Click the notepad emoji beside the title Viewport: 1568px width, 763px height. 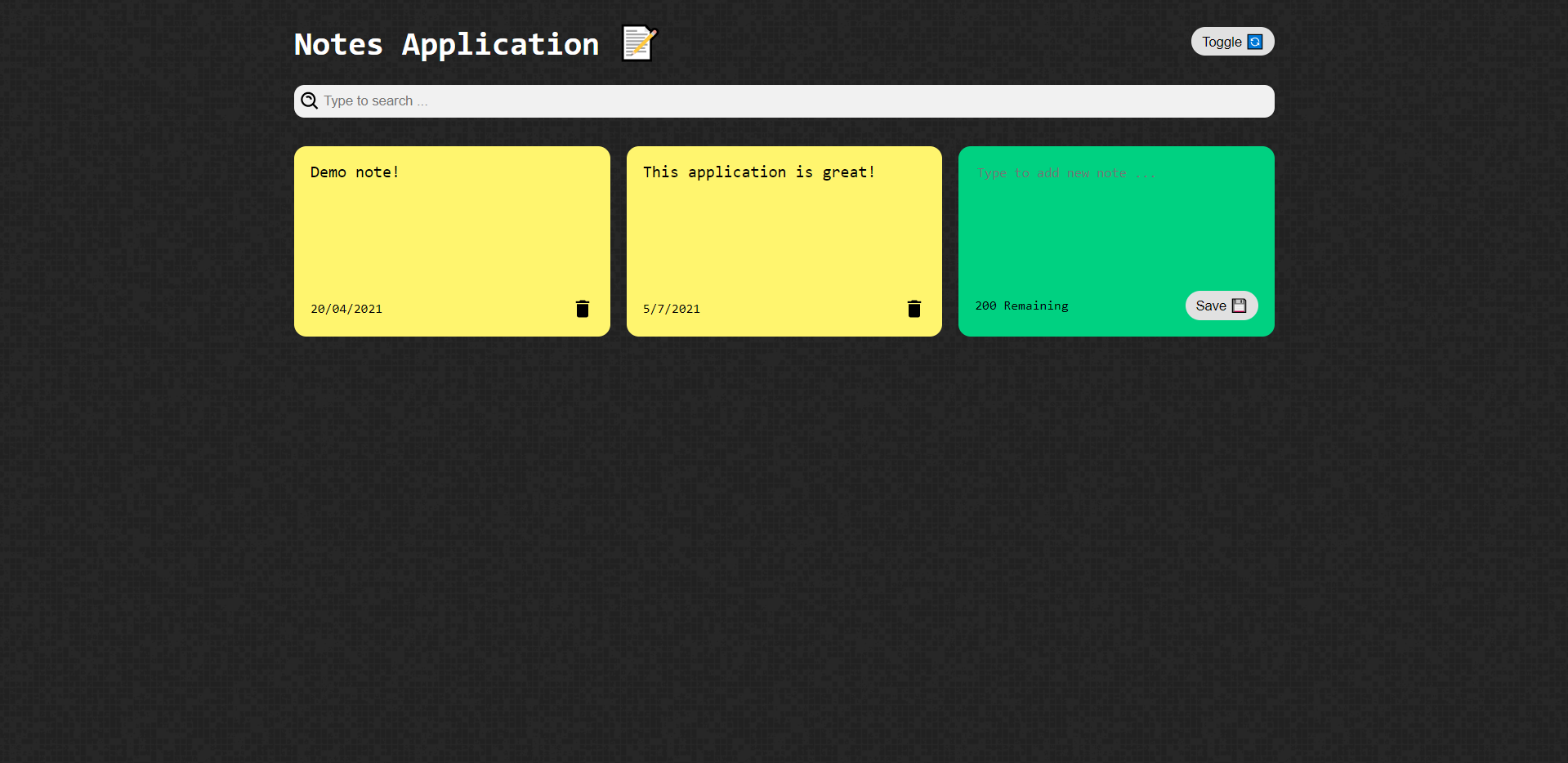[640, 43]
